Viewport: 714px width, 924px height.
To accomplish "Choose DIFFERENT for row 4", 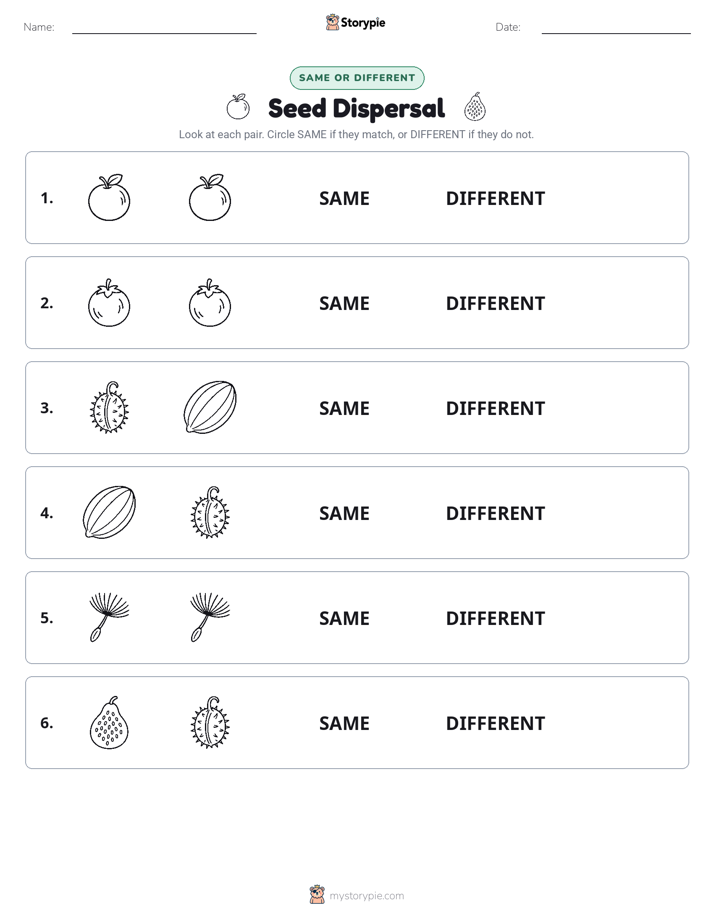I will [495, 513].
